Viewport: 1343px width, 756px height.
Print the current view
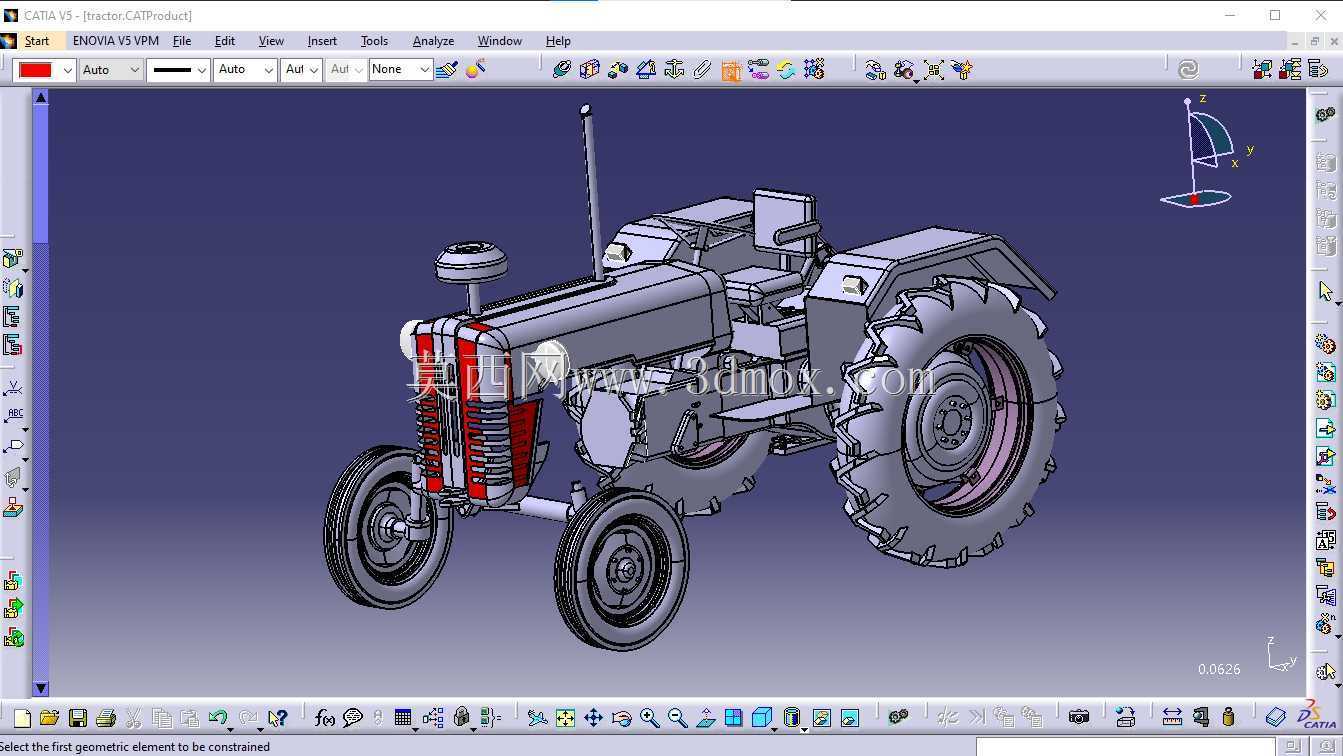[105, 717]
